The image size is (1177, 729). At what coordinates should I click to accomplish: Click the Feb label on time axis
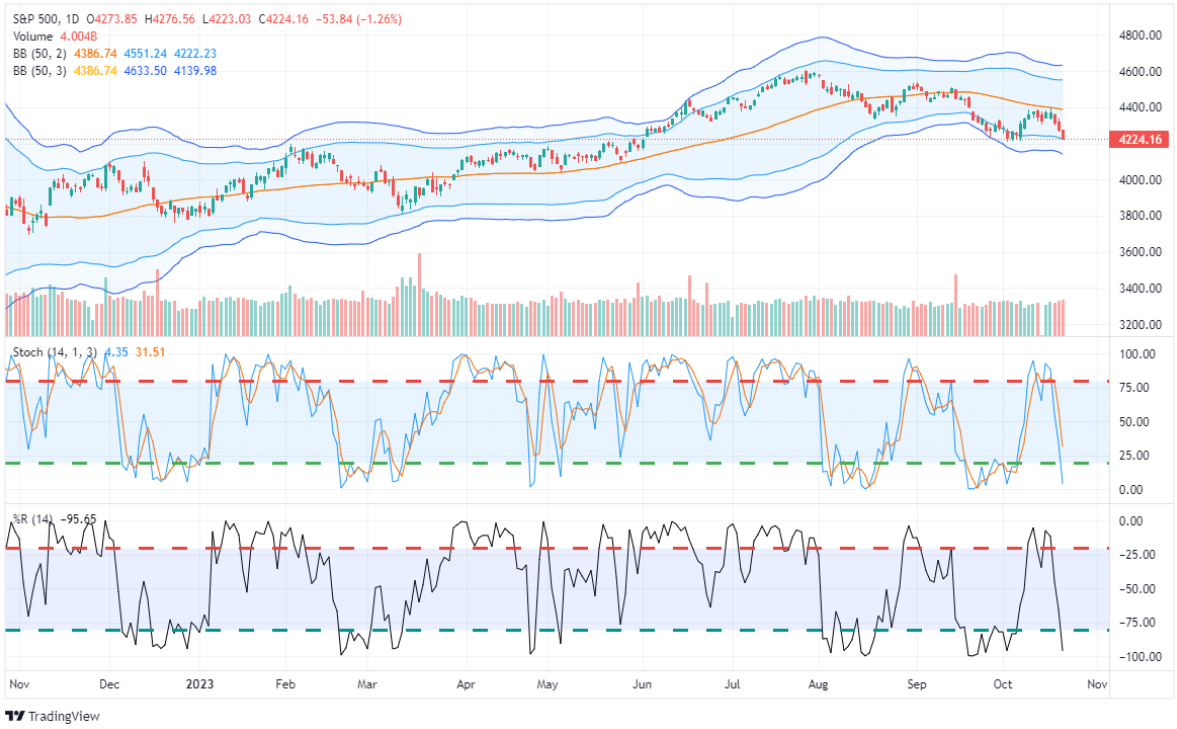pyautogui.click(x=285, y=684)
